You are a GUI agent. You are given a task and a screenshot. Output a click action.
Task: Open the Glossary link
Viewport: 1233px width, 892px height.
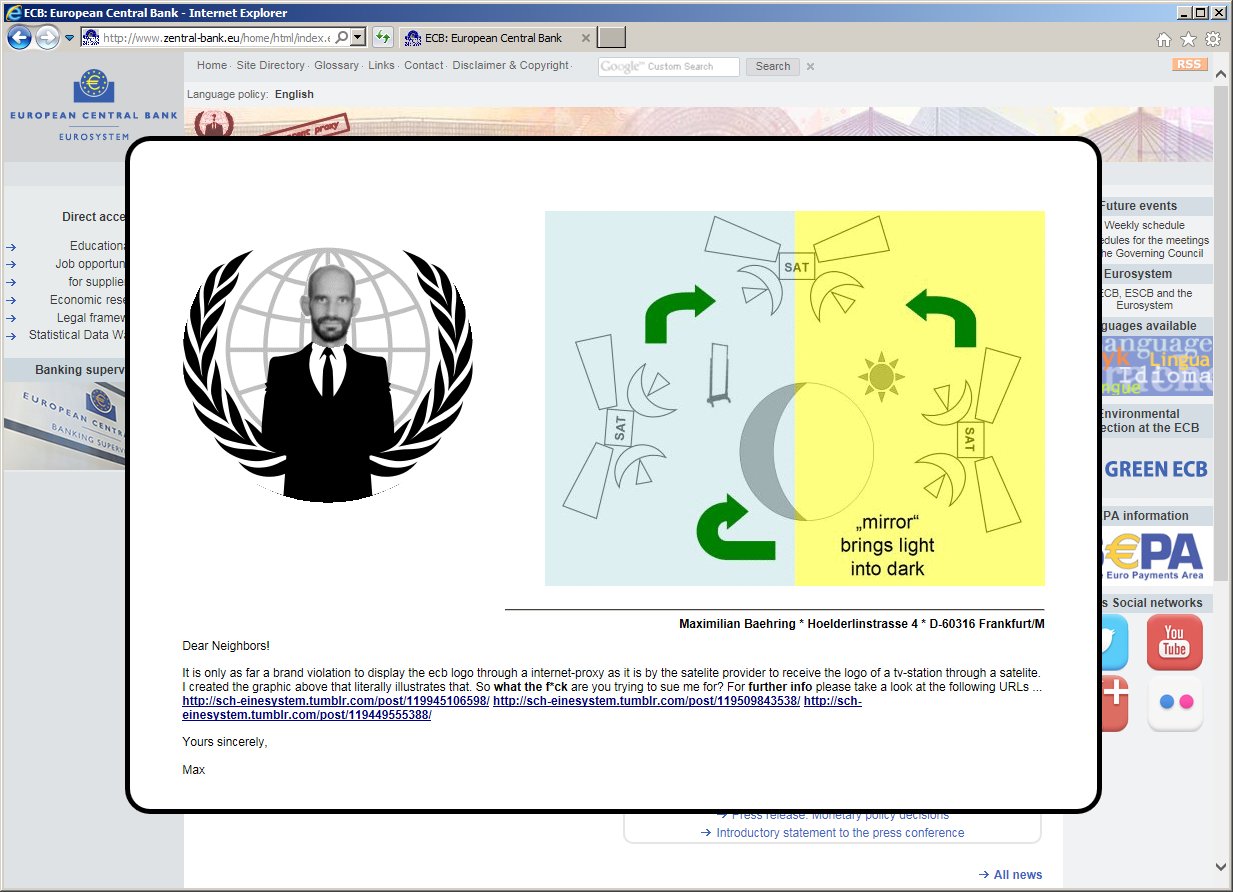[x=336, y=65]
